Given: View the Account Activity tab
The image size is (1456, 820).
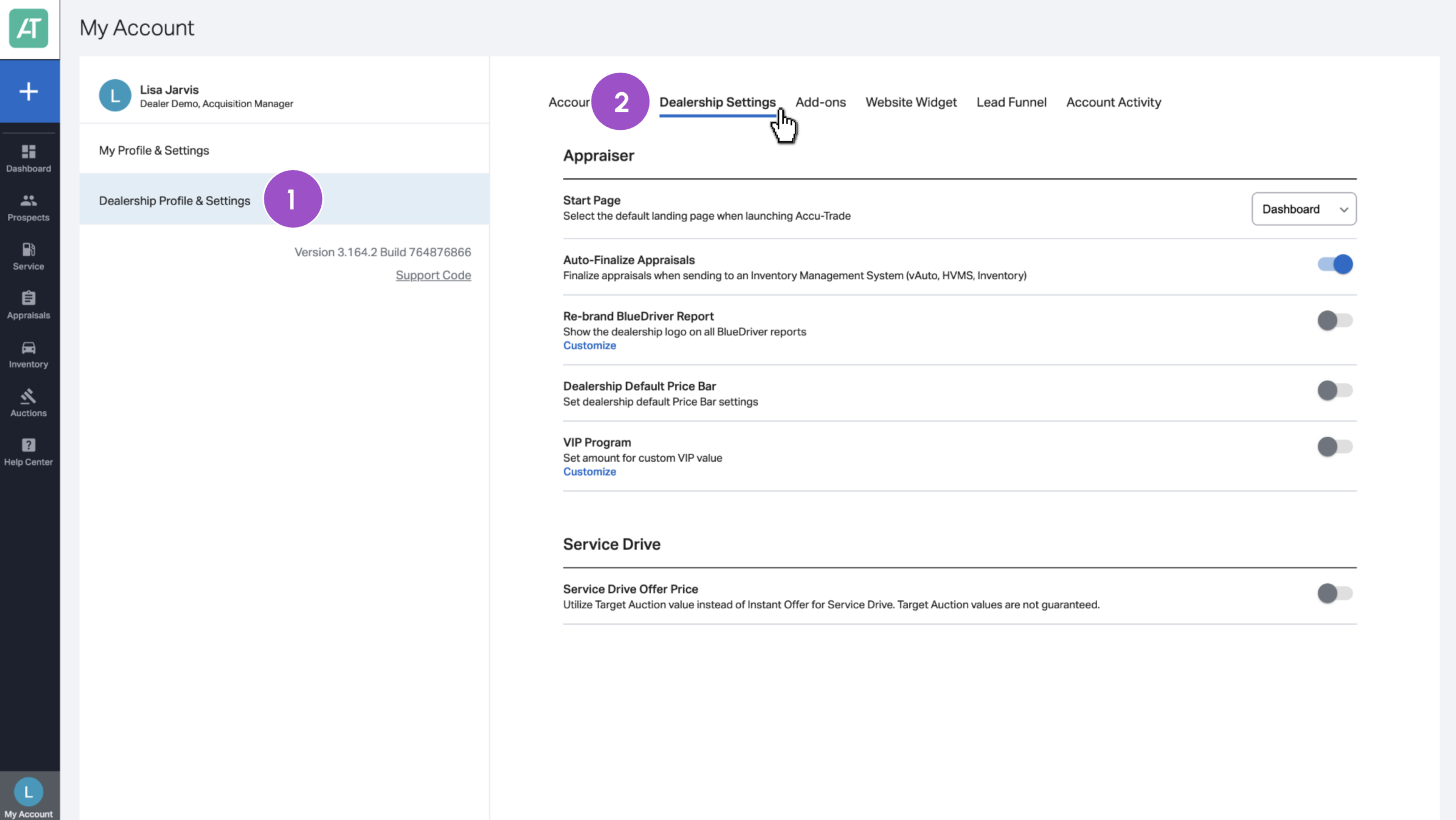Looking at the screenshot, I should [1114, 102].
